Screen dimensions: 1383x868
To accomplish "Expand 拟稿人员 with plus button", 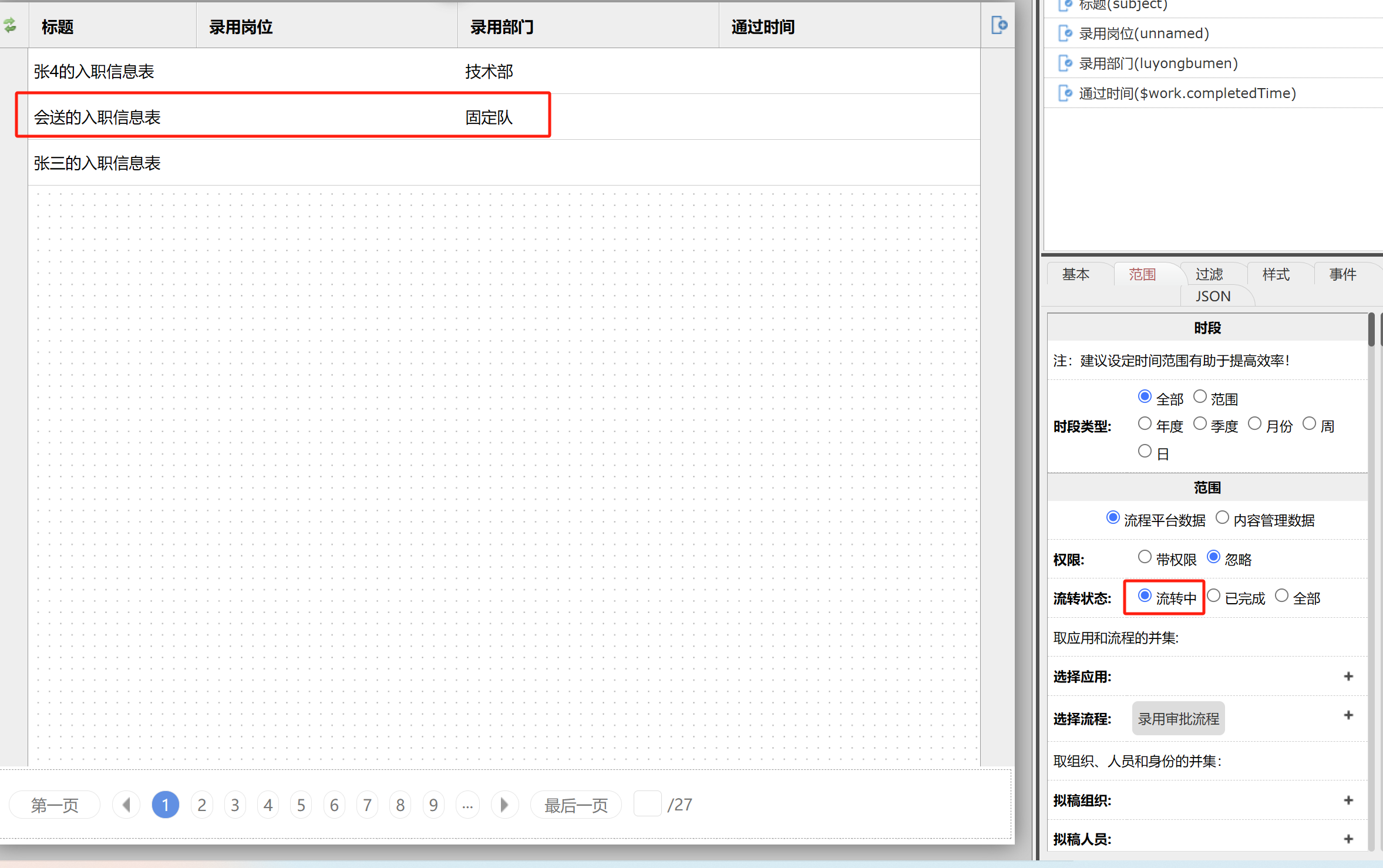I will pos(1348,839).
